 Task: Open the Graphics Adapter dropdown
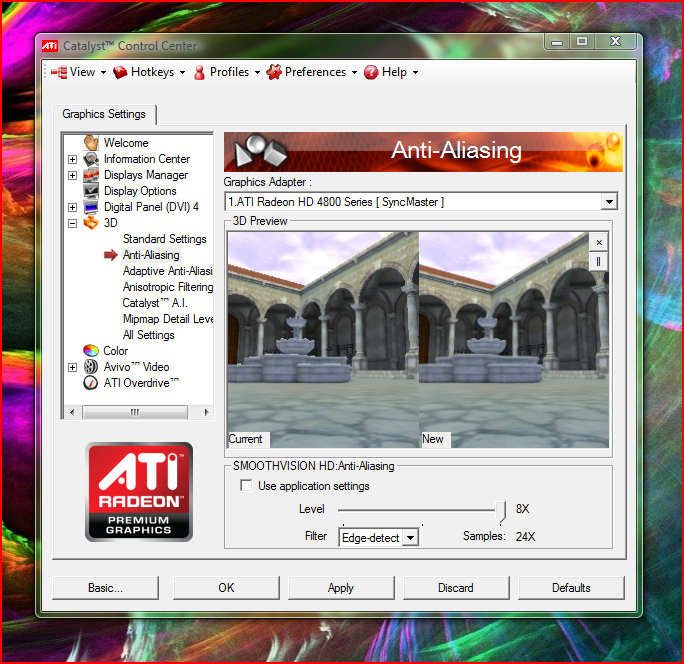(x=609, y=202)
